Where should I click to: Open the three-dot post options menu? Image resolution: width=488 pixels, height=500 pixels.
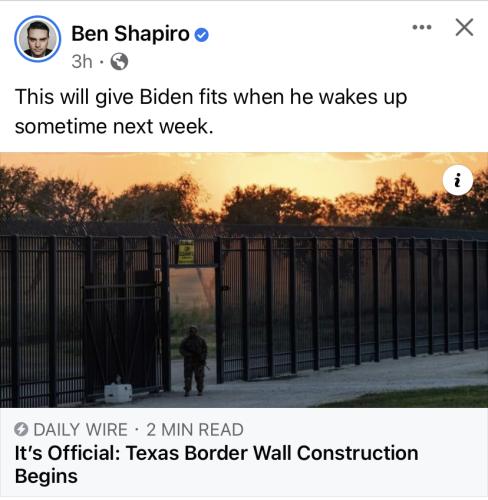click(x=422, y=27)
